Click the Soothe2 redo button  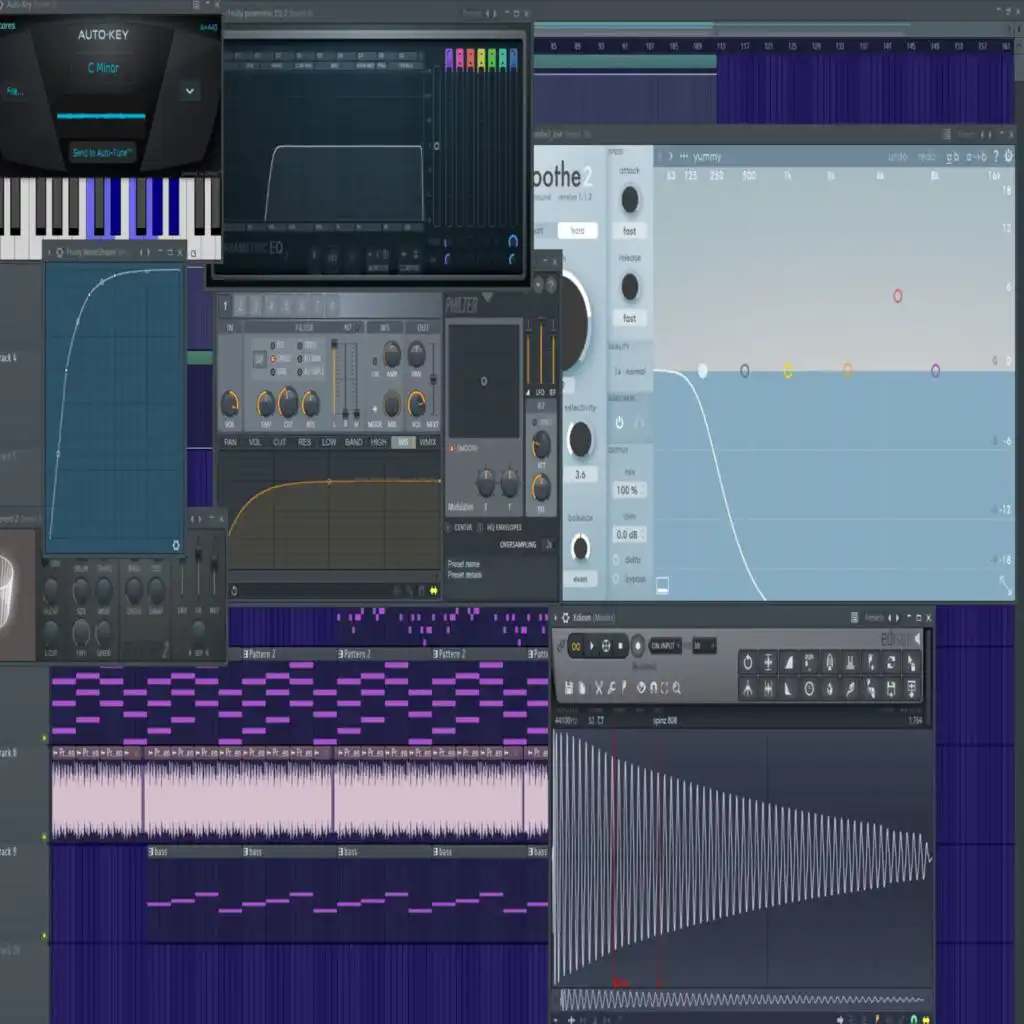pyautogui.click(x=927, y=157)
